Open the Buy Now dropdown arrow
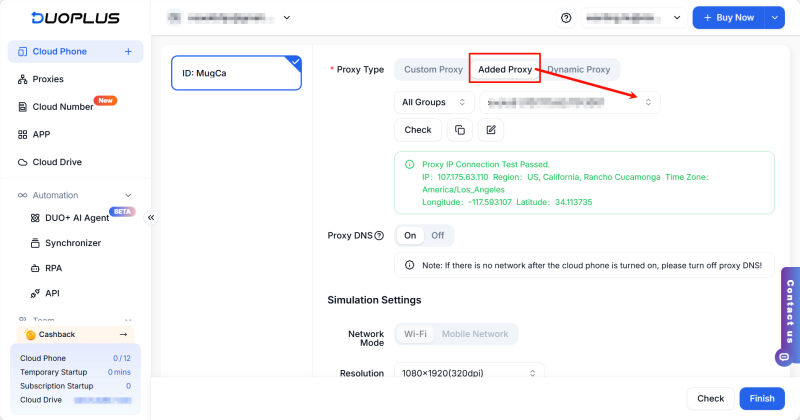This screenshot has height=420, width=800. (775, 18)
